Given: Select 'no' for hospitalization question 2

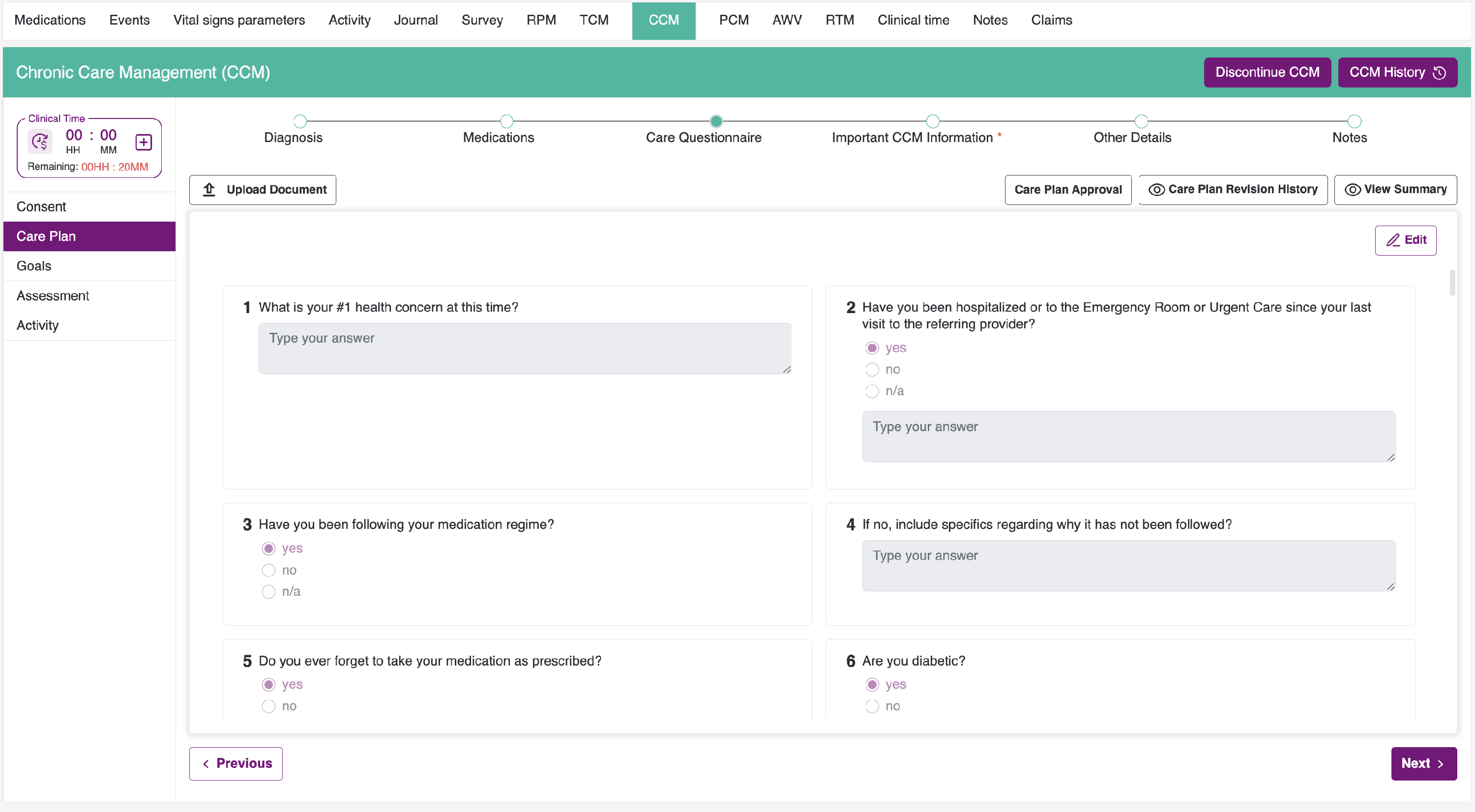Looking at the screenshot, I should coord(872,370).
